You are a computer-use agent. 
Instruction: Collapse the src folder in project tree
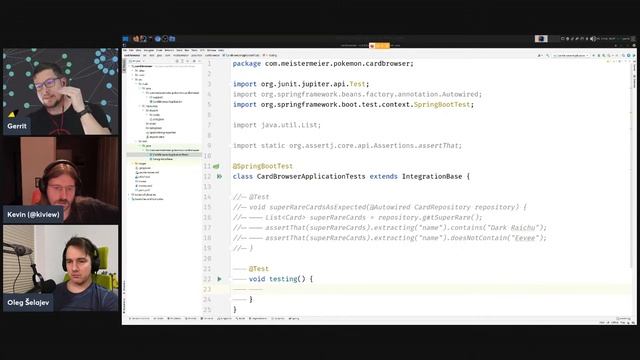tap(132, 80)
